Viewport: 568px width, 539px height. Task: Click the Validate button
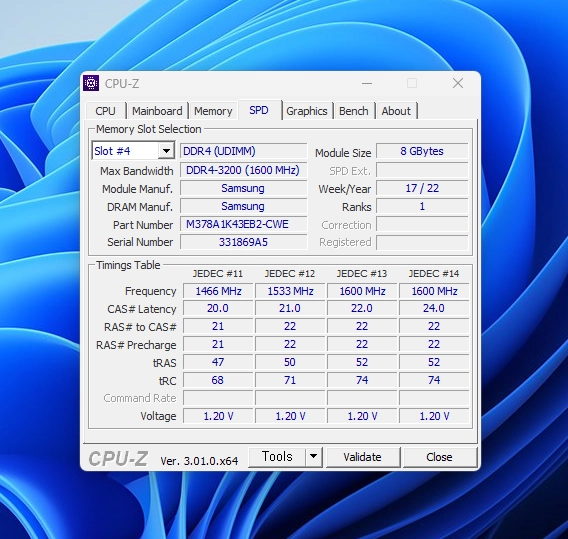pos(363,457)
